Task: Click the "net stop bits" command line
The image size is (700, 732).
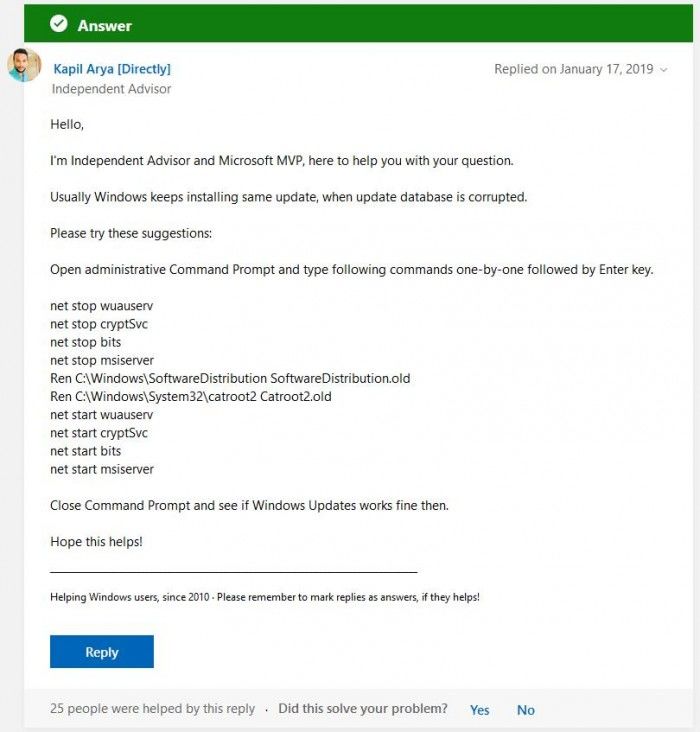Action: (86, 342)
